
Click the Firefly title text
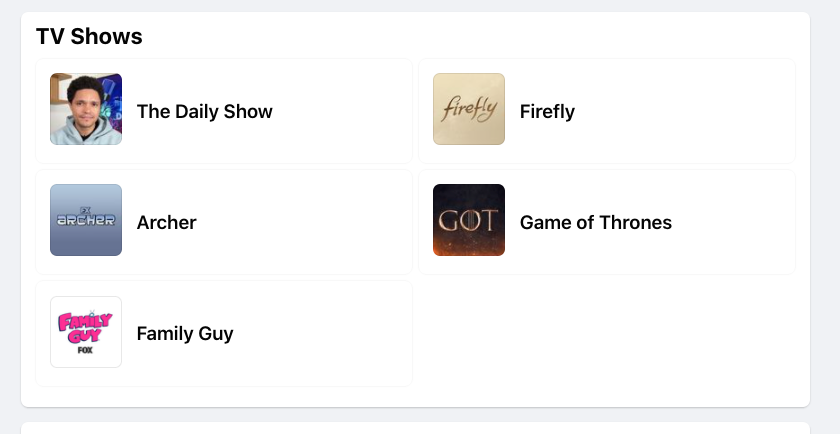tap(547, 111)
